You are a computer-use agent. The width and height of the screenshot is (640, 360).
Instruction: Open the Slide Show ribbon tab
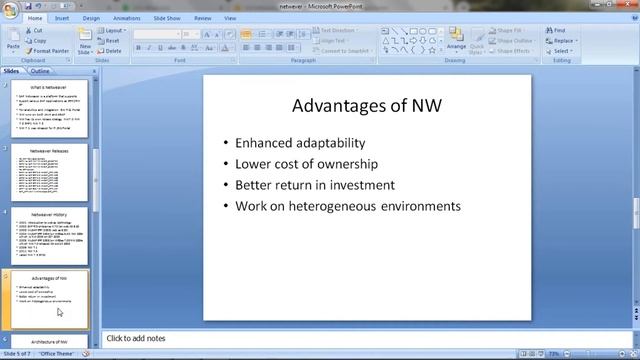tap(167, 18)
